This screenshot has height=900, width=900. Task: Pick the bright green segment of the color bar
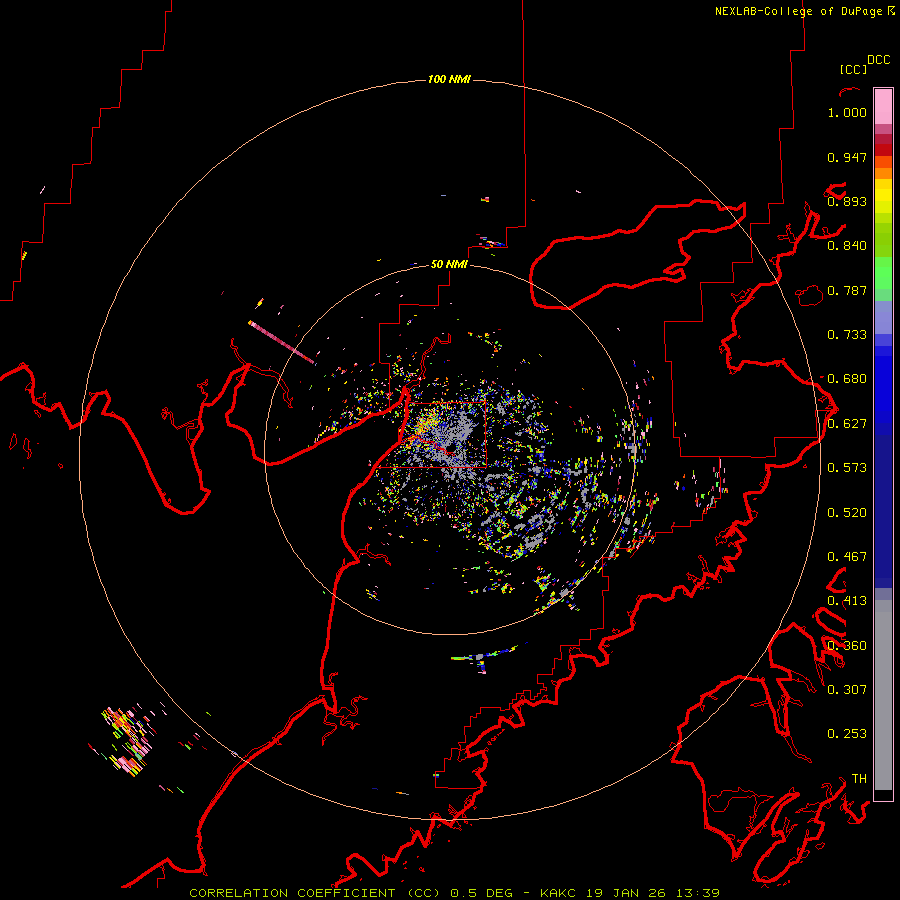(883, 273)
